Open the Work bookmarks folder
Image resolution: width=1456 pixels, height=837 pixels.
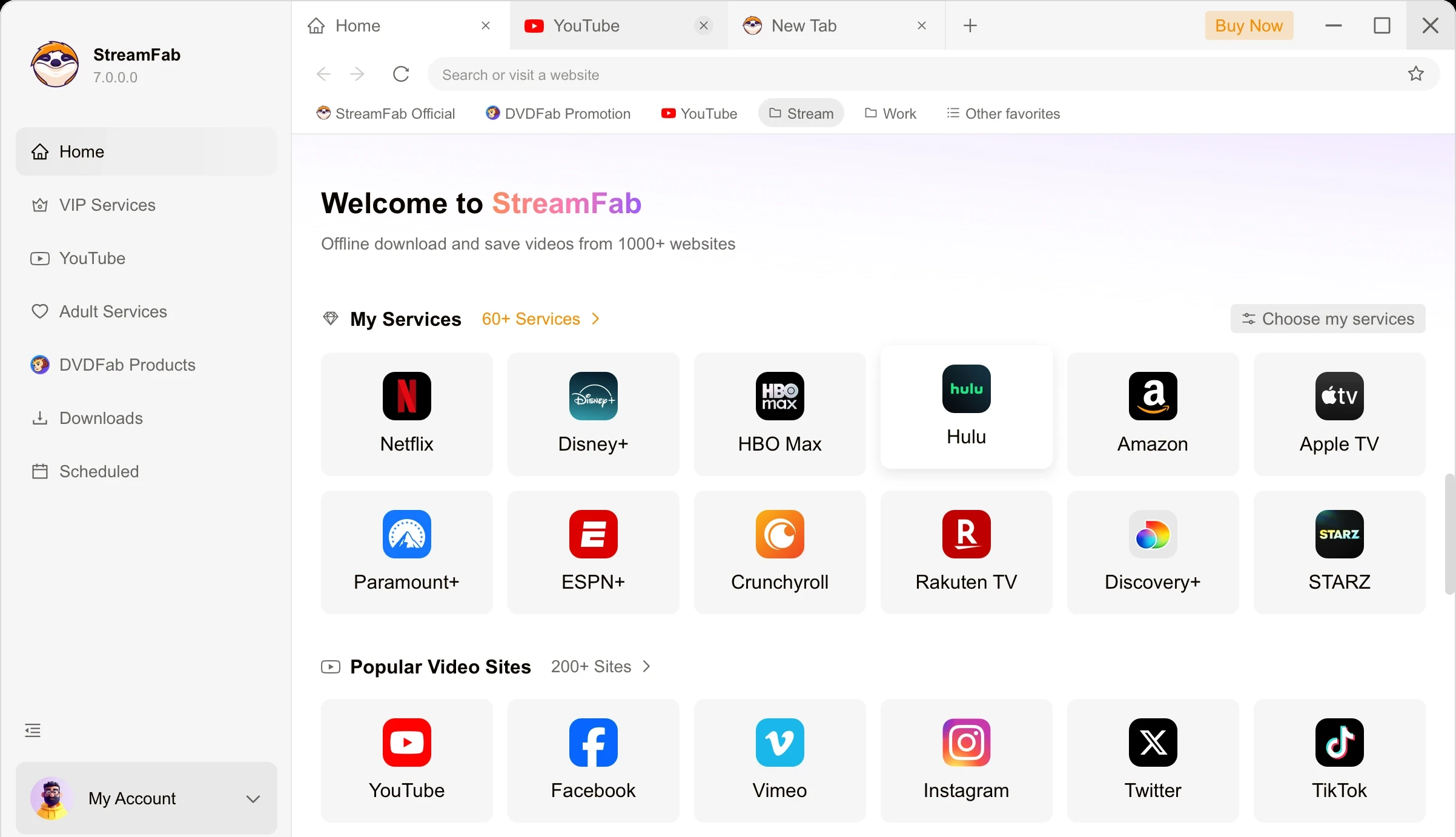[890, 113]
